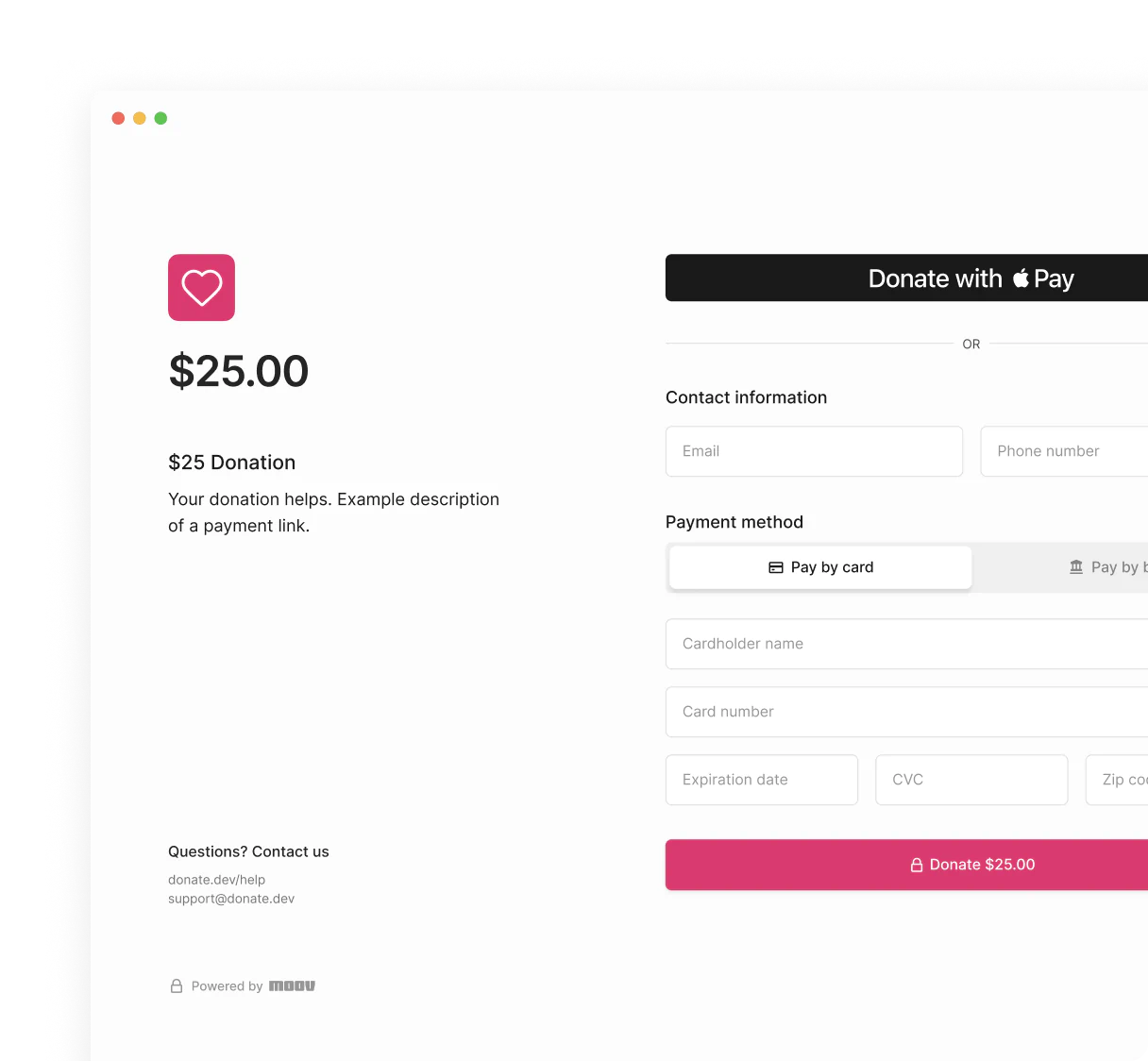The height and width of the screenshot is (1061, 1148).
Task: Click the lock icon beside Powered by
Action: click(176, 985)
